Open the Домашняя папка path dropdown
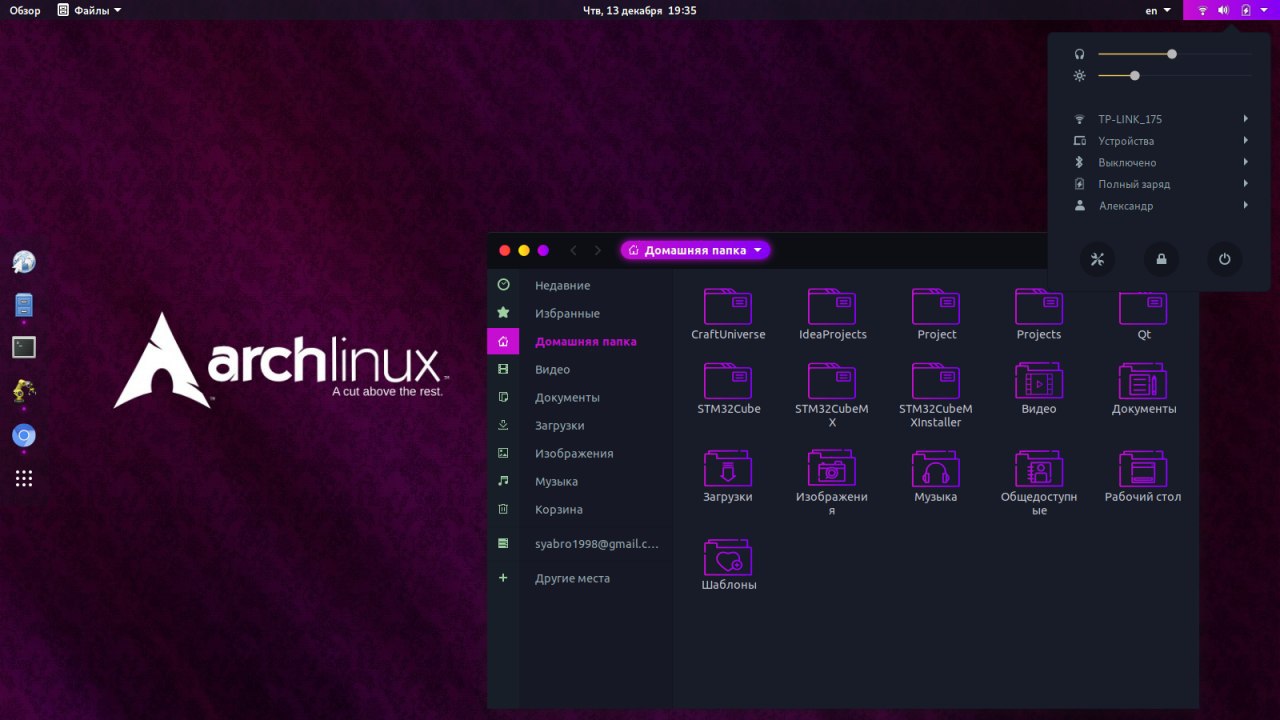 click(695, 250)
